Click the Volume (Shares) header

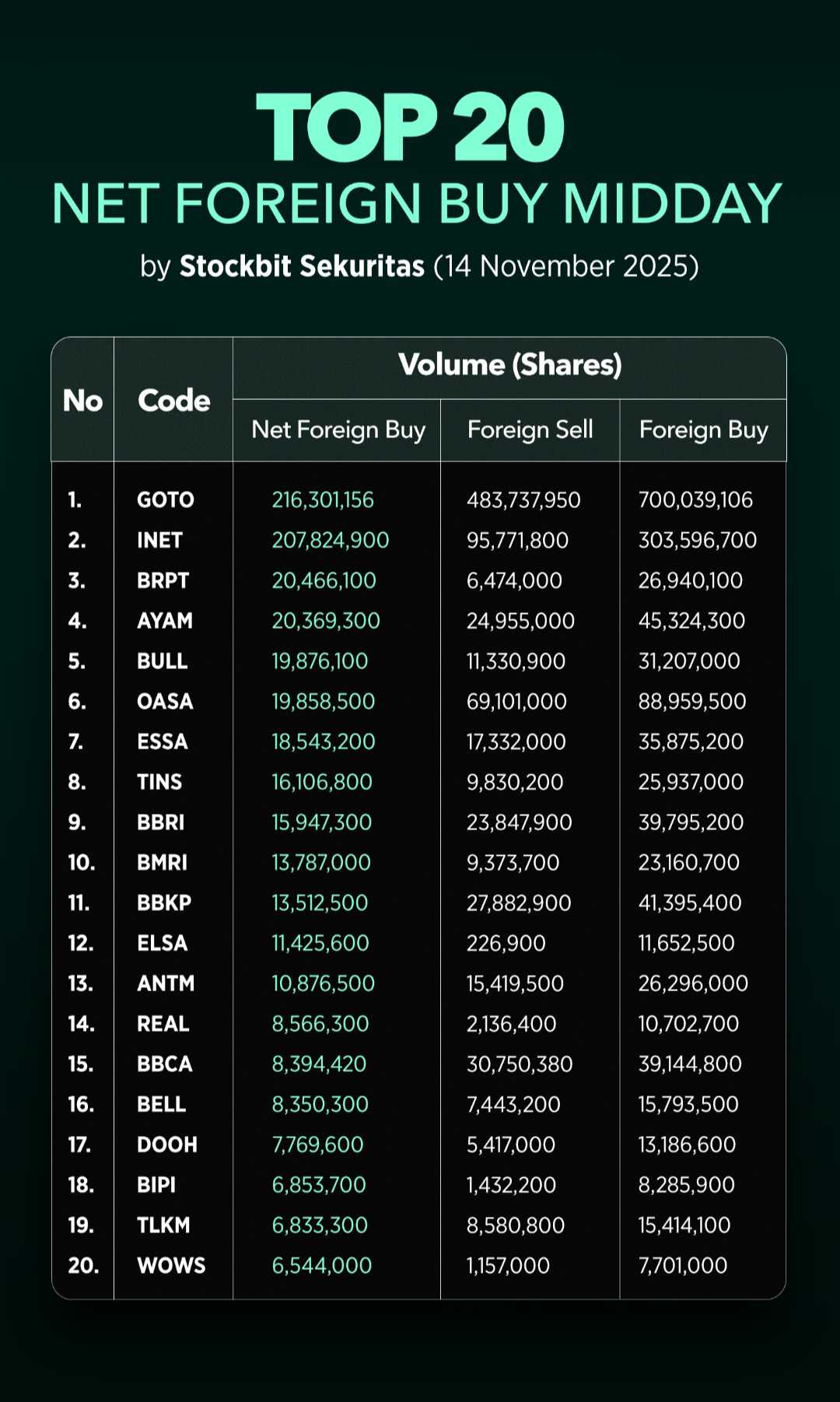click(x=509, y=365)
